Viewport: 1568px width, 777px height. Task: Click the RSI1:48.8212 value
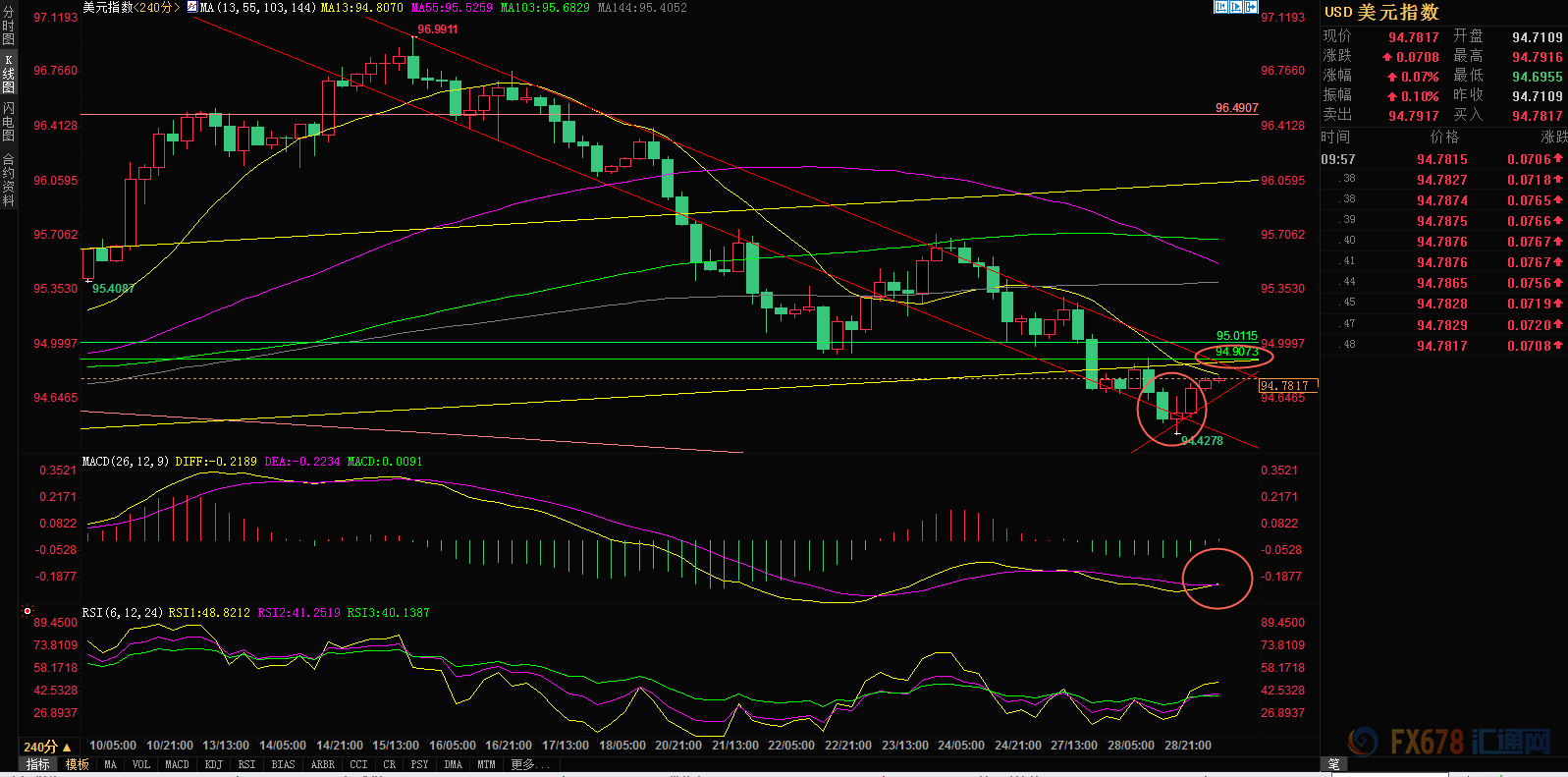pyautogui.click(x=209, y=612)
